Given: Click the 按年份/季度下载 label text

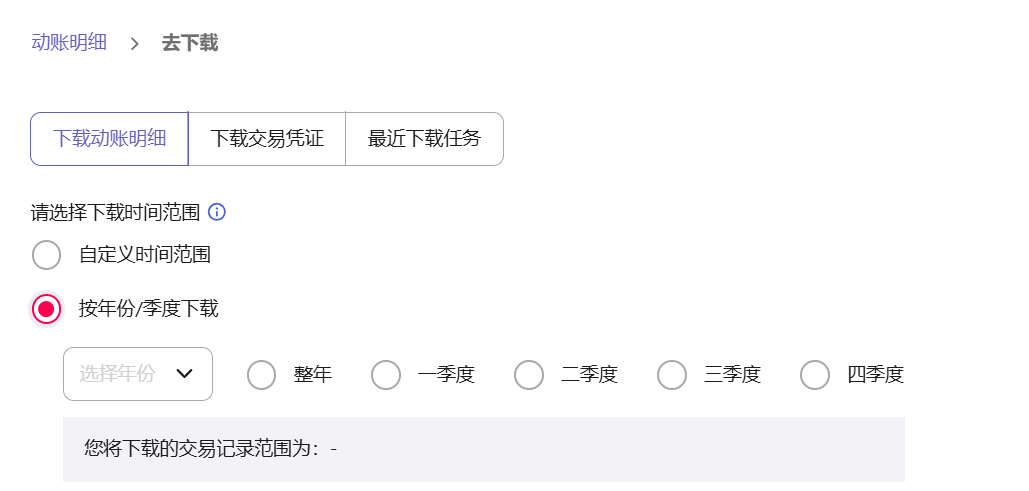Looking at the screenshot, I should (149, 309).
